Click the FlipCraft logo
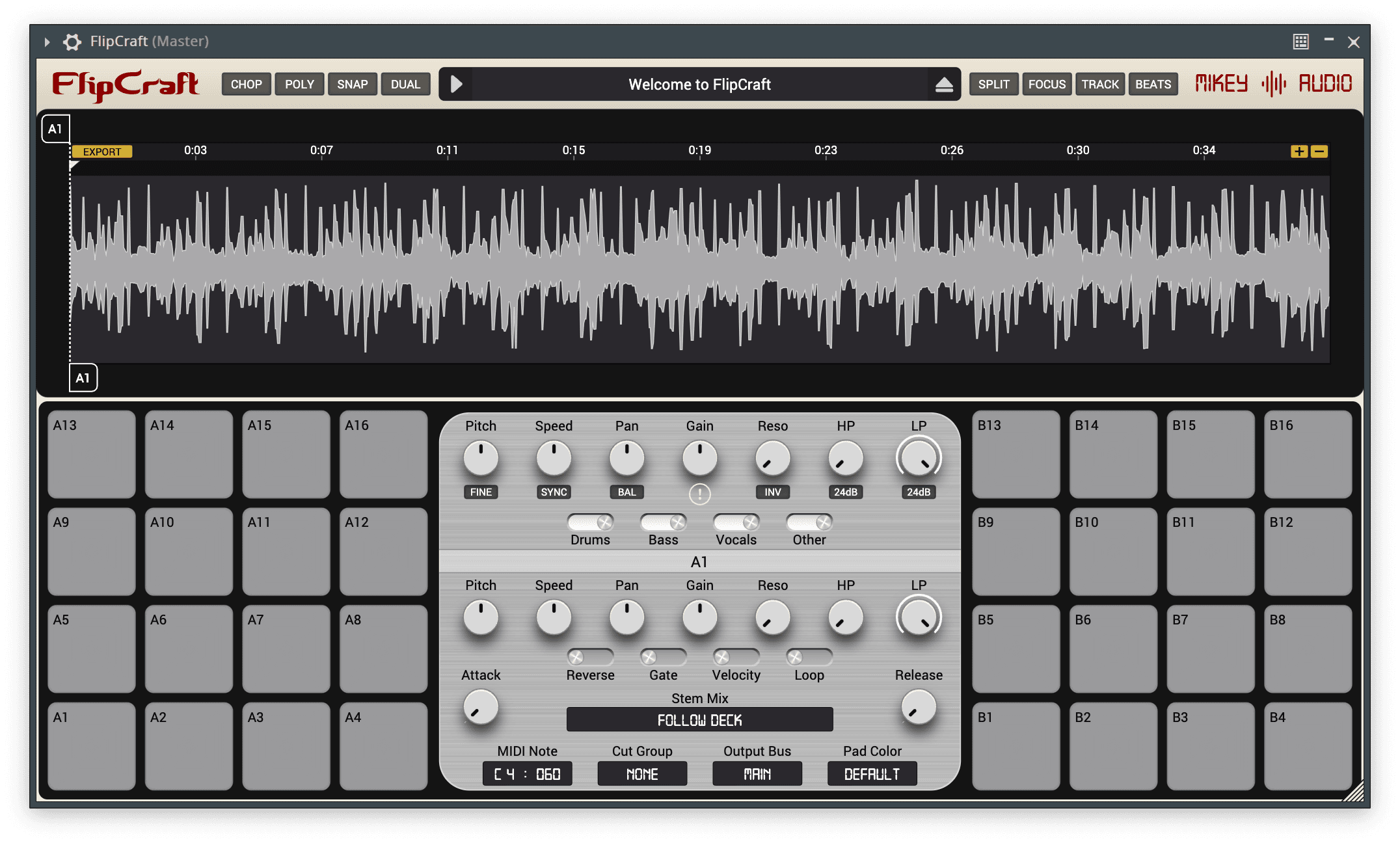This screenshot has height=843, width=1400. [126, 85]
